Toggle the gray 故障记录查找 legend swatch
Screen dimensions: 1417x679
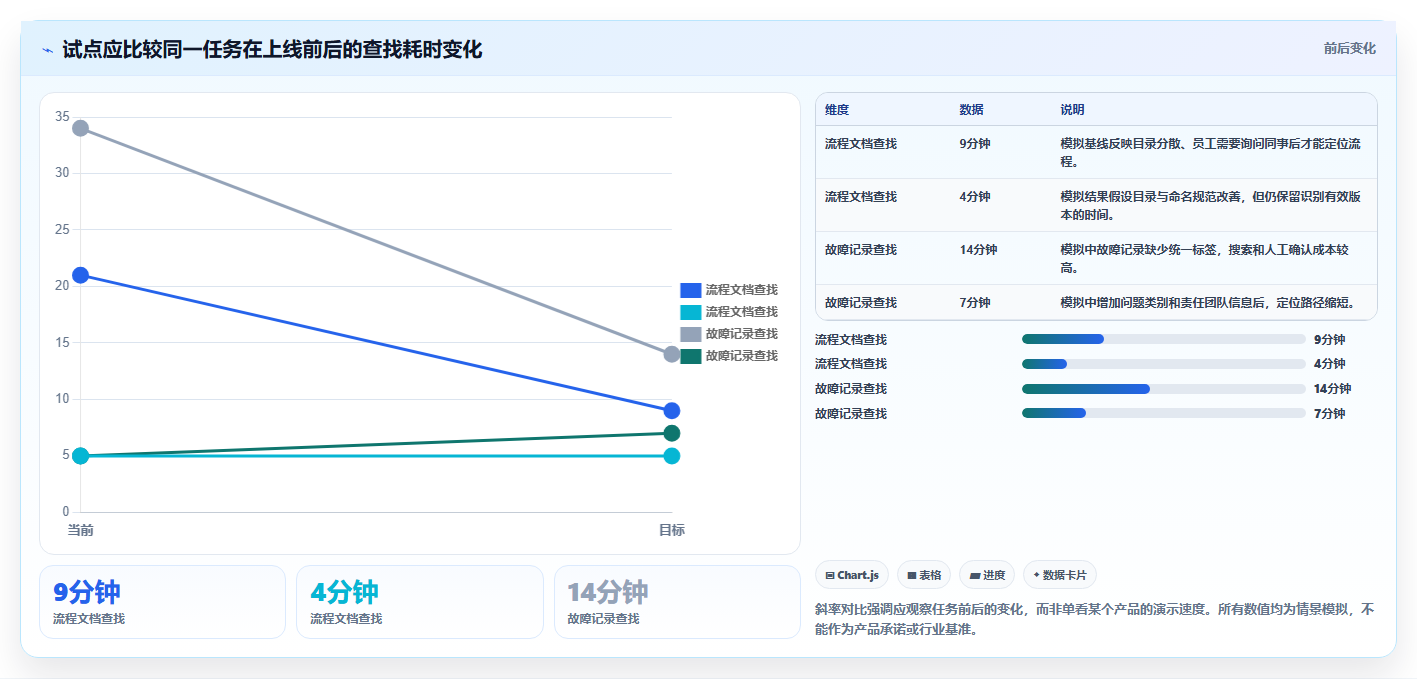click(690, 334)
